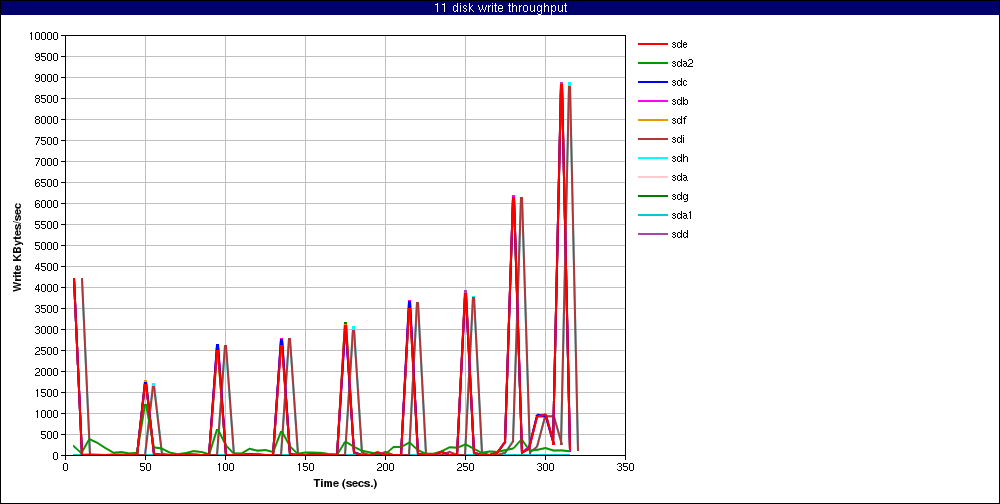The width and height of the screenshot is (1000, 504).
Task: Select the sda2 legend label
Action: [x=682, y=63]
